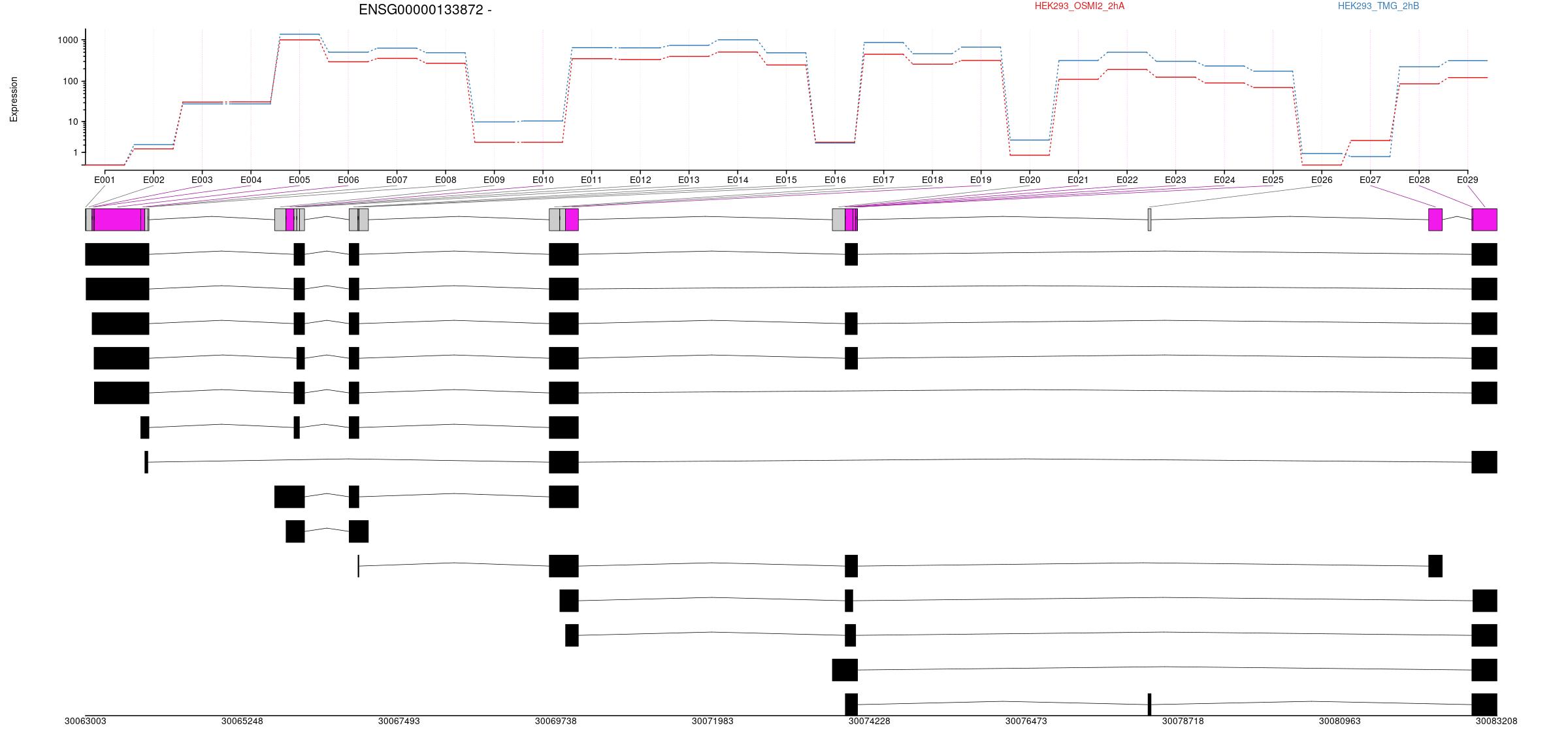Screen dimensions: 1568x732
Task: Click exon label E007
Action: [397, 180]
